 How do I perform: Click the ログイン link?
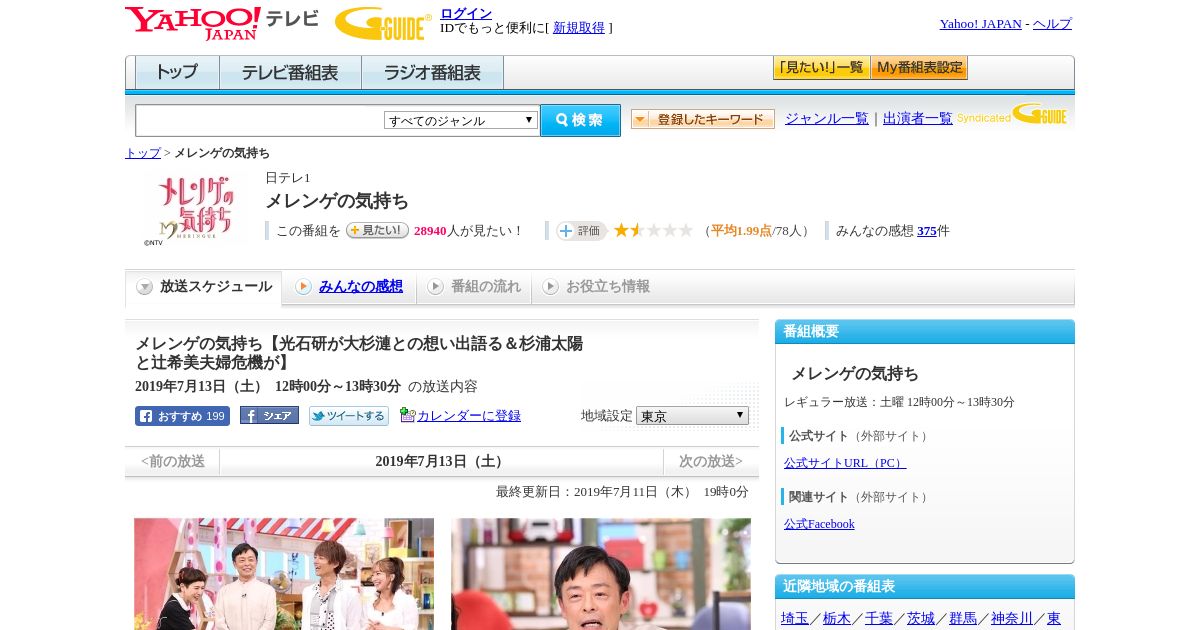coord(466,13)
